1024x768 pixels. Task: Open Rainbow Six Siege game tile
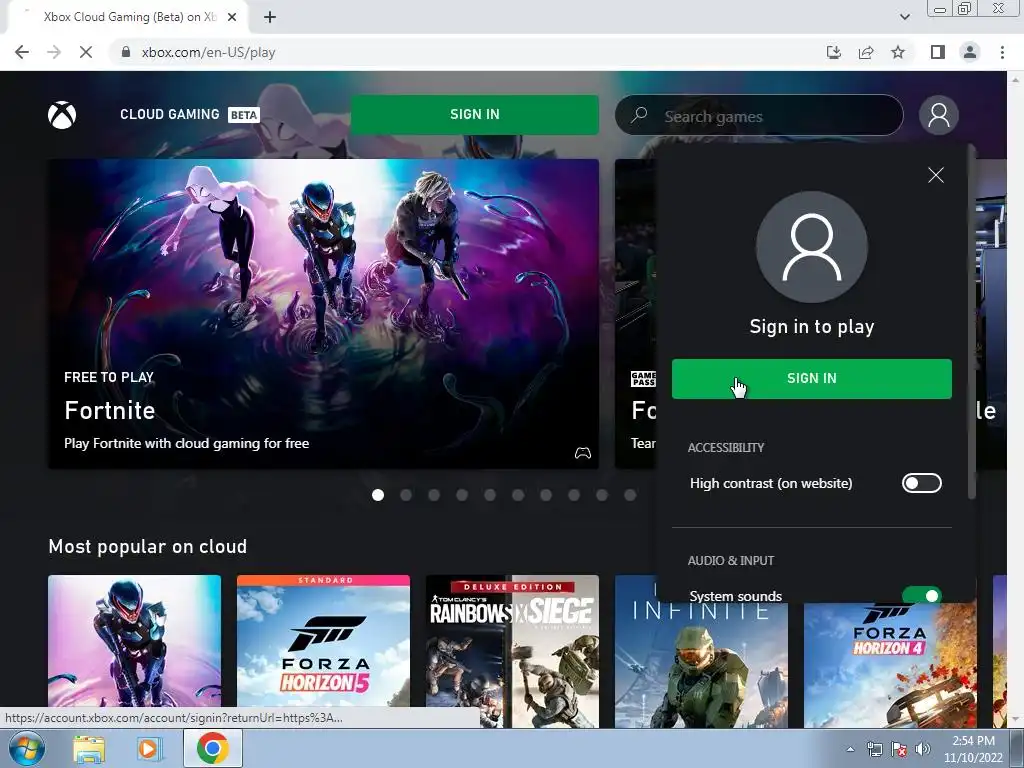click(512, 650)
